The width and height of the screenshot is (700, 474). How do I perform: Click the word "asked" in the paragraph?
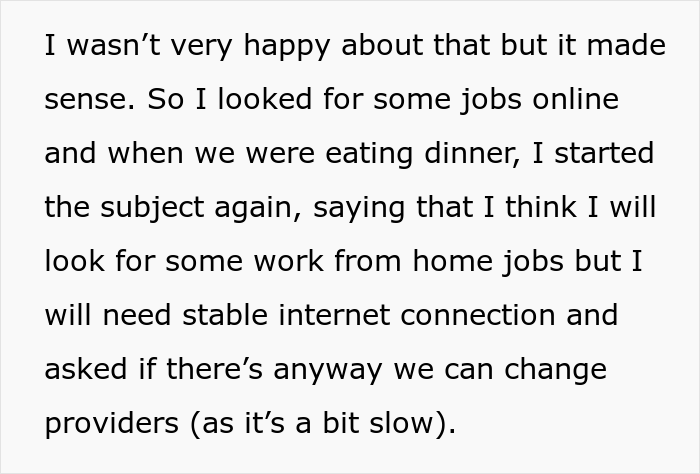[84, 369]
